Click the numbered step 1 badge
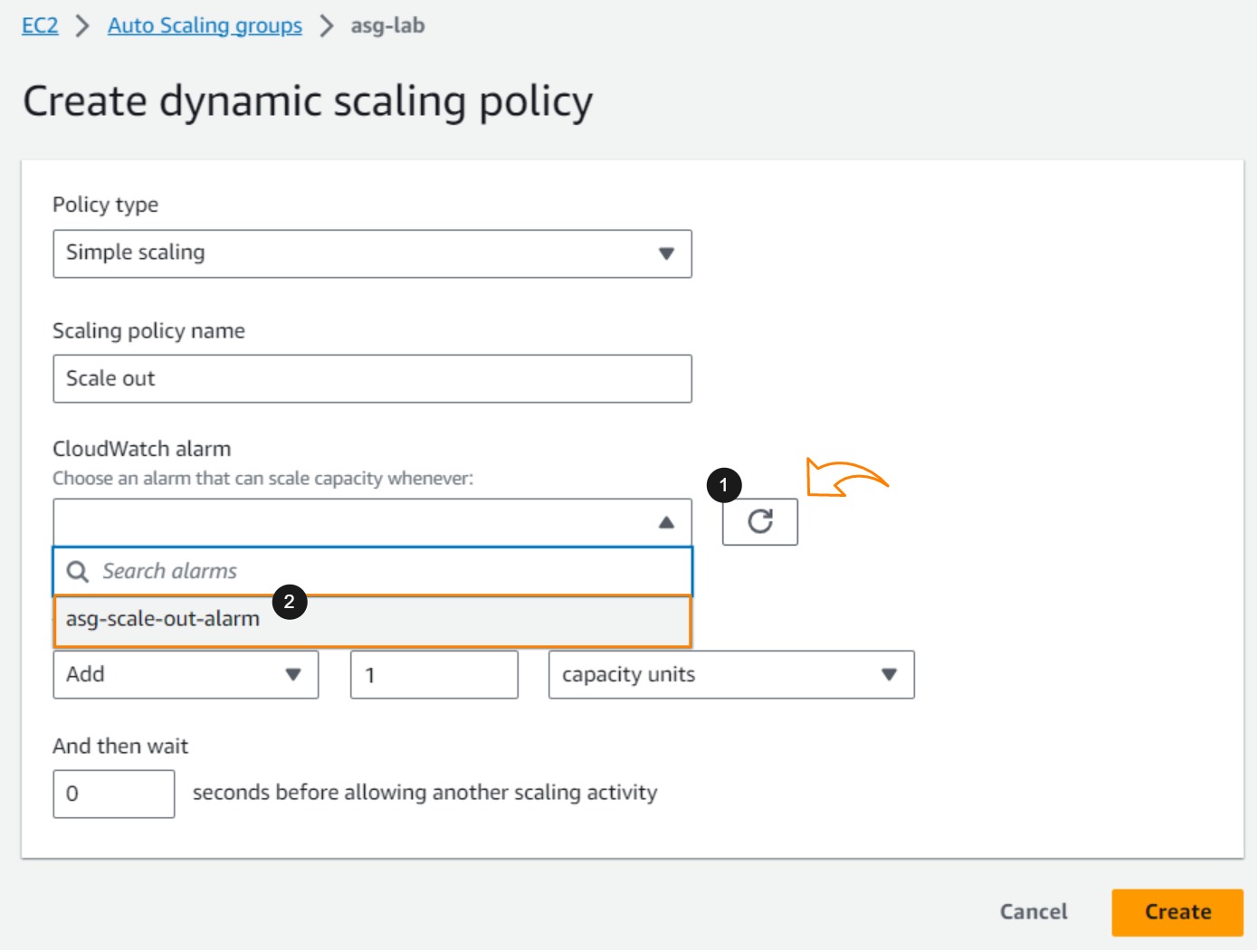 tap(723, 485)
